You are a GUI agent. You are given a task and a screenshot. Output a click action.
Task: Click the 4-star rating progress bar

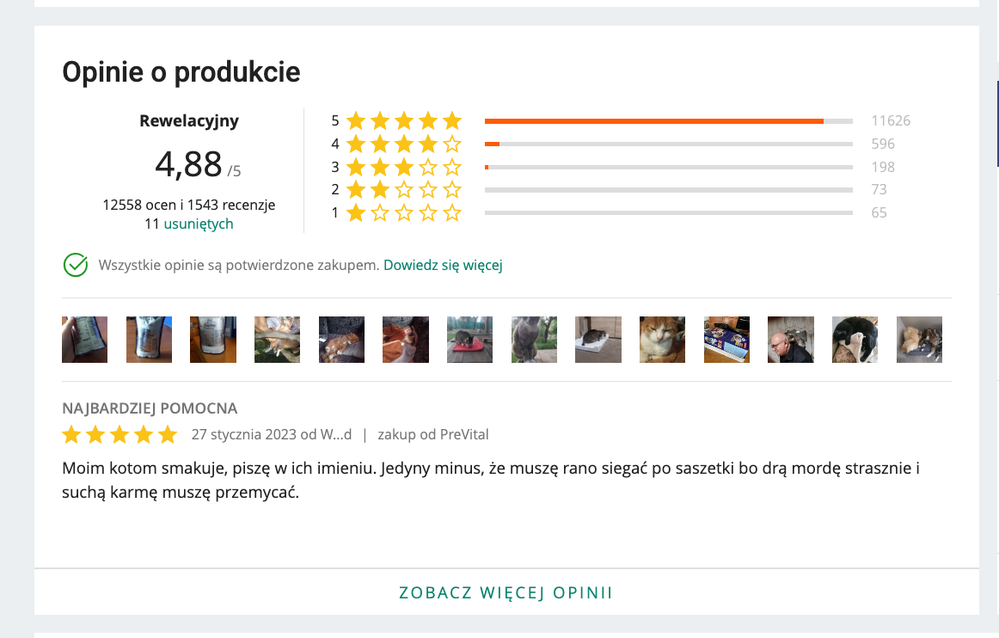[668, 144]
